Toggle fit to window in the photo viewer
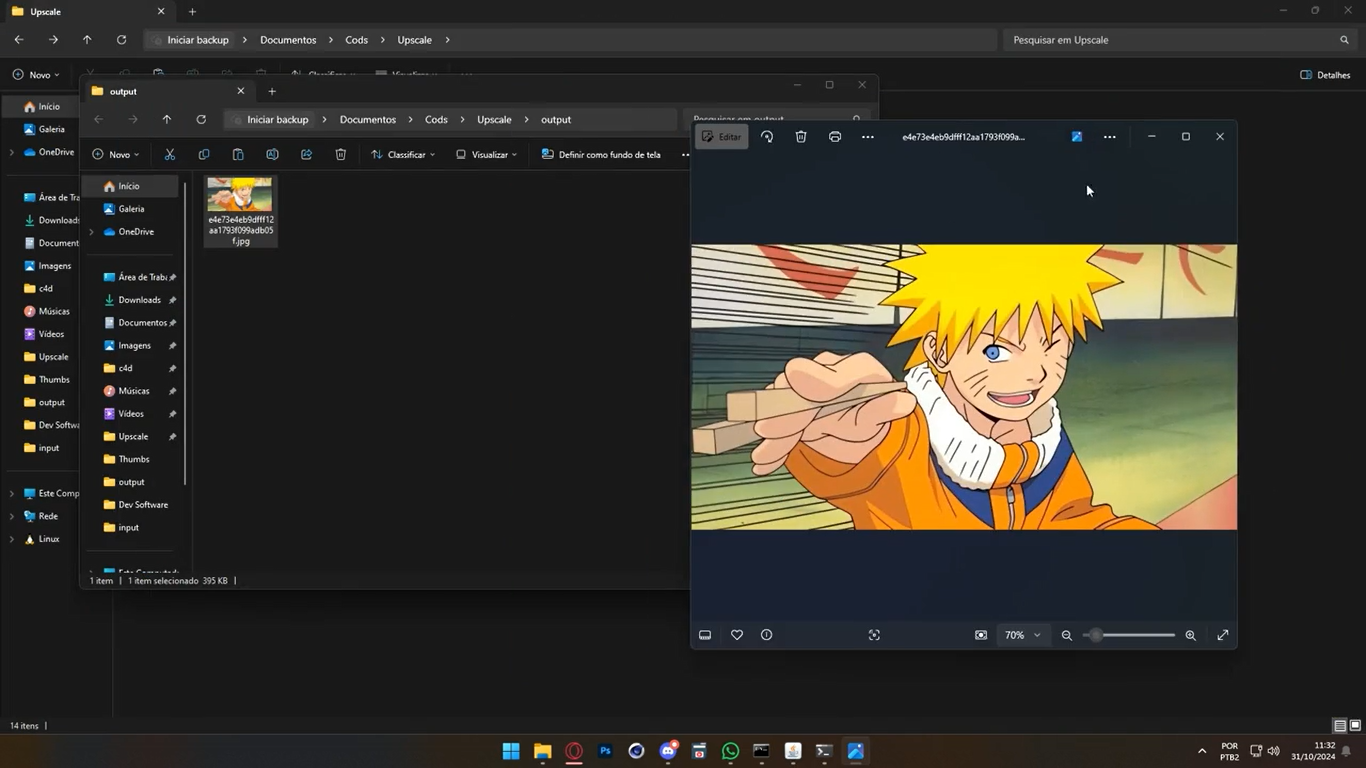1366x768 pixels. pos(981,635)
